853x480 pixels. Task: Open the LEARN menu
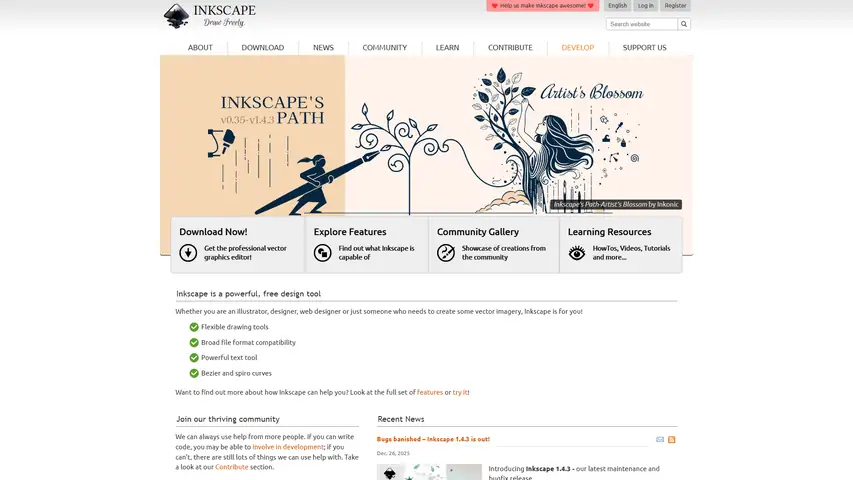[447, 47]
